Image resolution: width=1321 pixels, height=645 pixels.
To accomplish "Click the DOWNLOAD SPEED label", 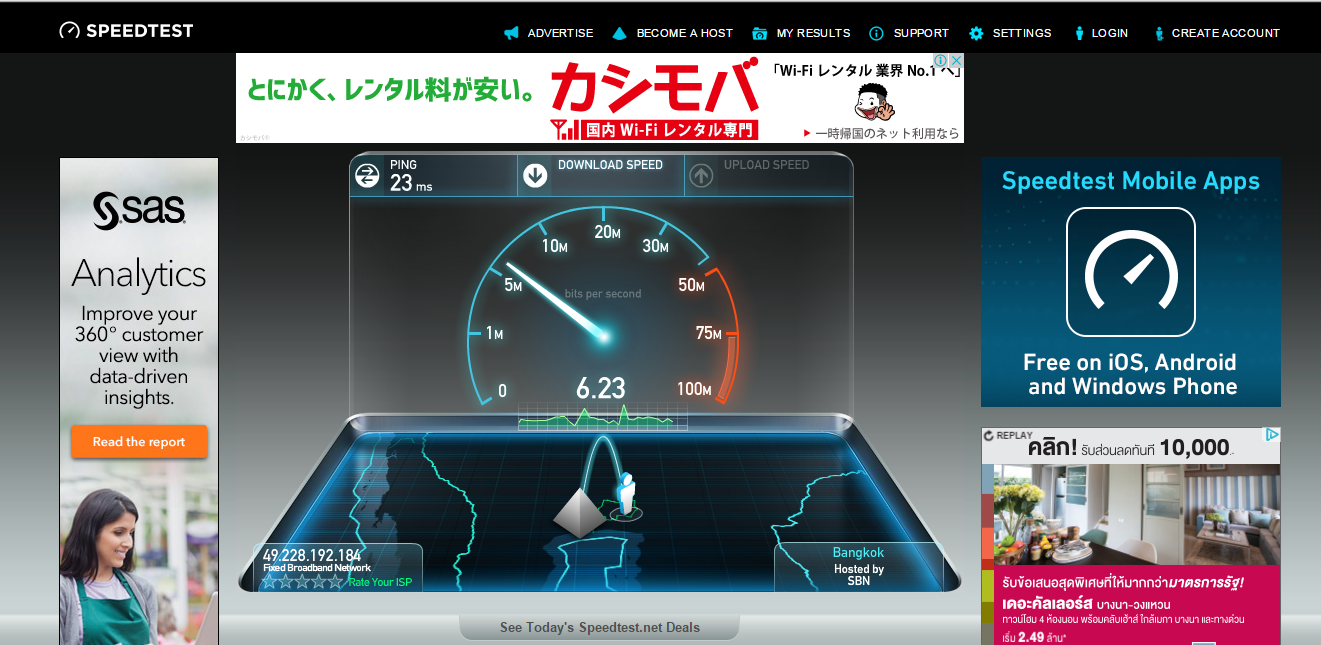I will coord(610,165).
